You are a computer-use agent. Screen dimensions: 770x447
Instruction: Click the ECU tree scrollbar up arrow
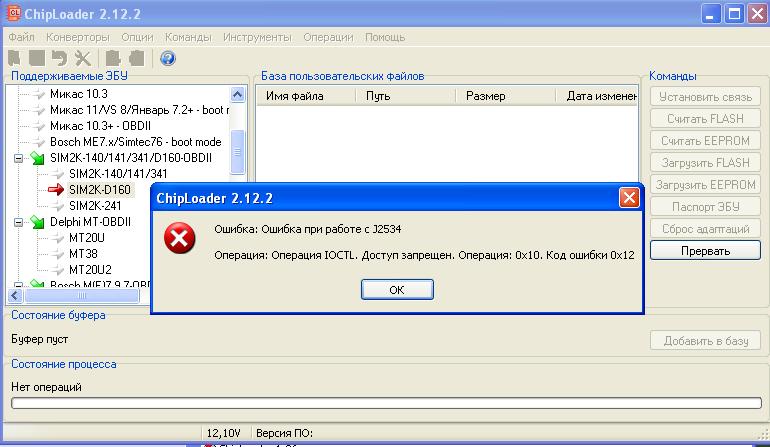pyautogui.click(x=238, y=94)
